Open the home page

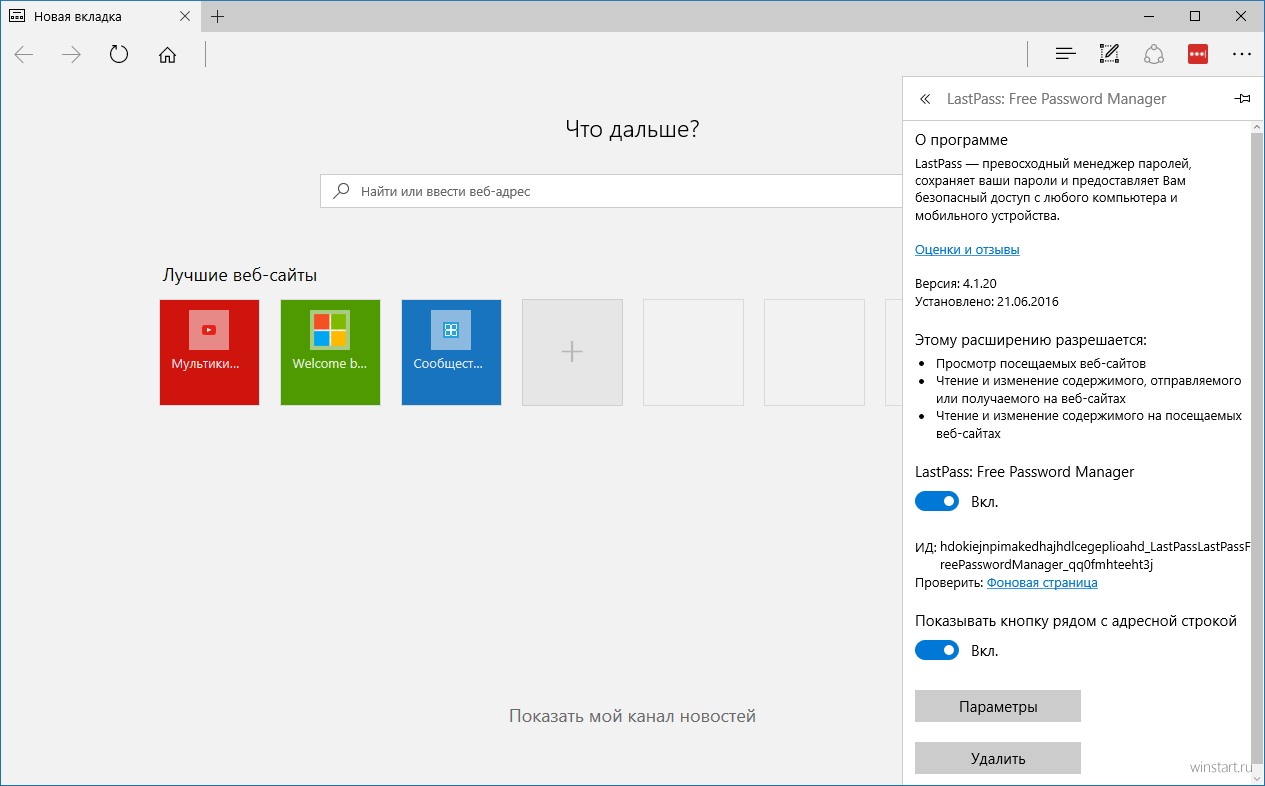point(167,55)
